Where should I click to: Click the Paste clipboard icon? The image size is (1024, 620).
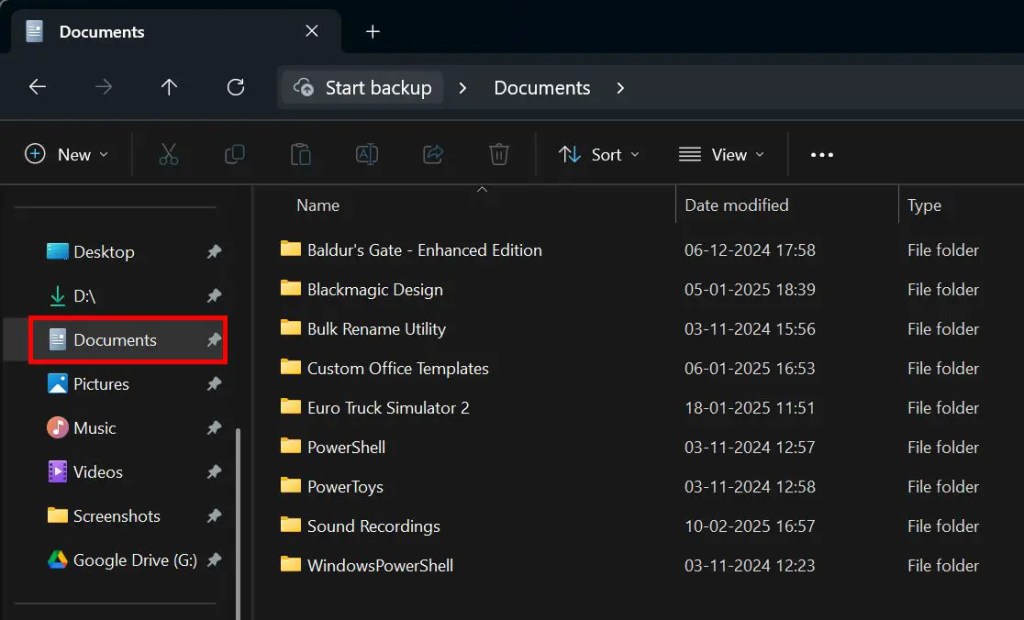[x=300, y=155]
